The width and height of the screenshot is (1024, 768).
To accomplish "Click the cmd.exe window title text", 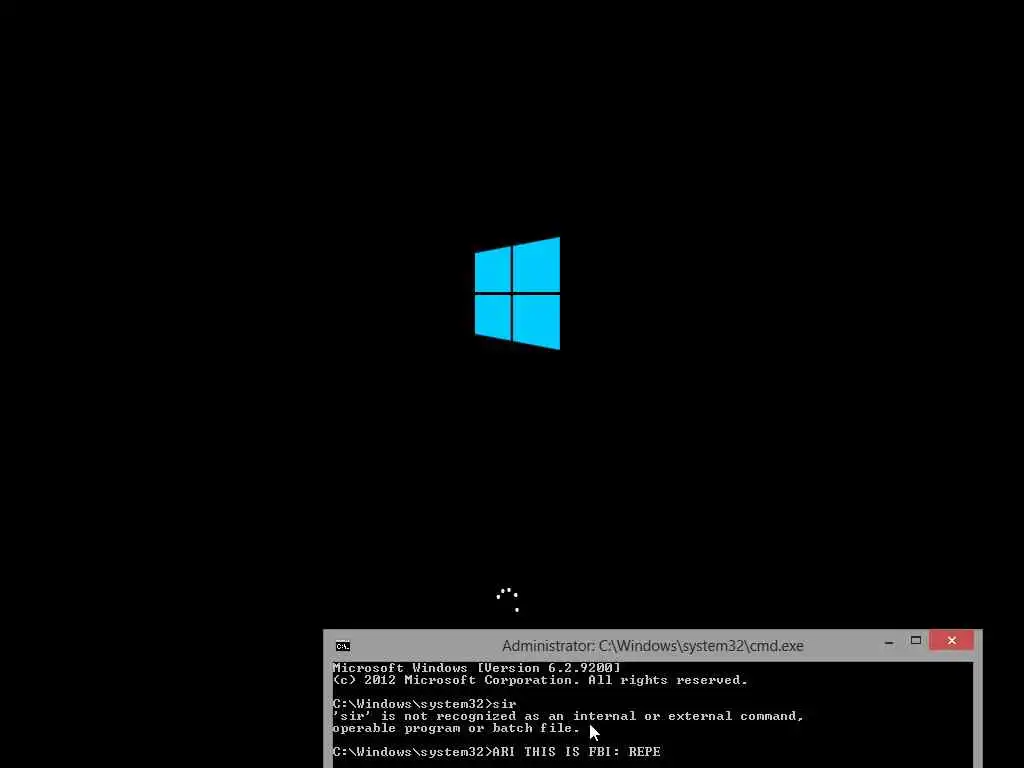I will (x=652, y=646).
